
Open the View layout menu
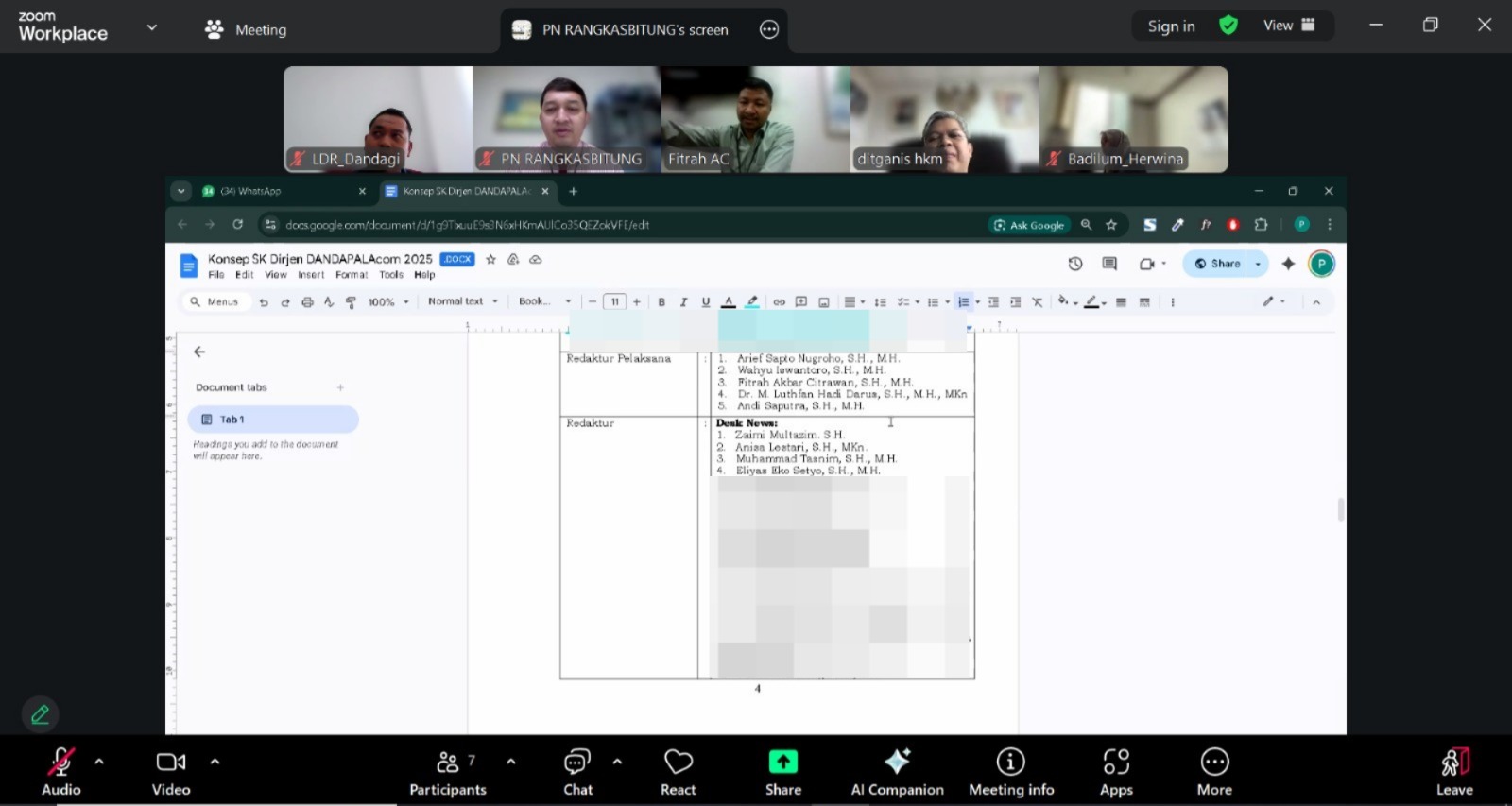(1289, 26)
